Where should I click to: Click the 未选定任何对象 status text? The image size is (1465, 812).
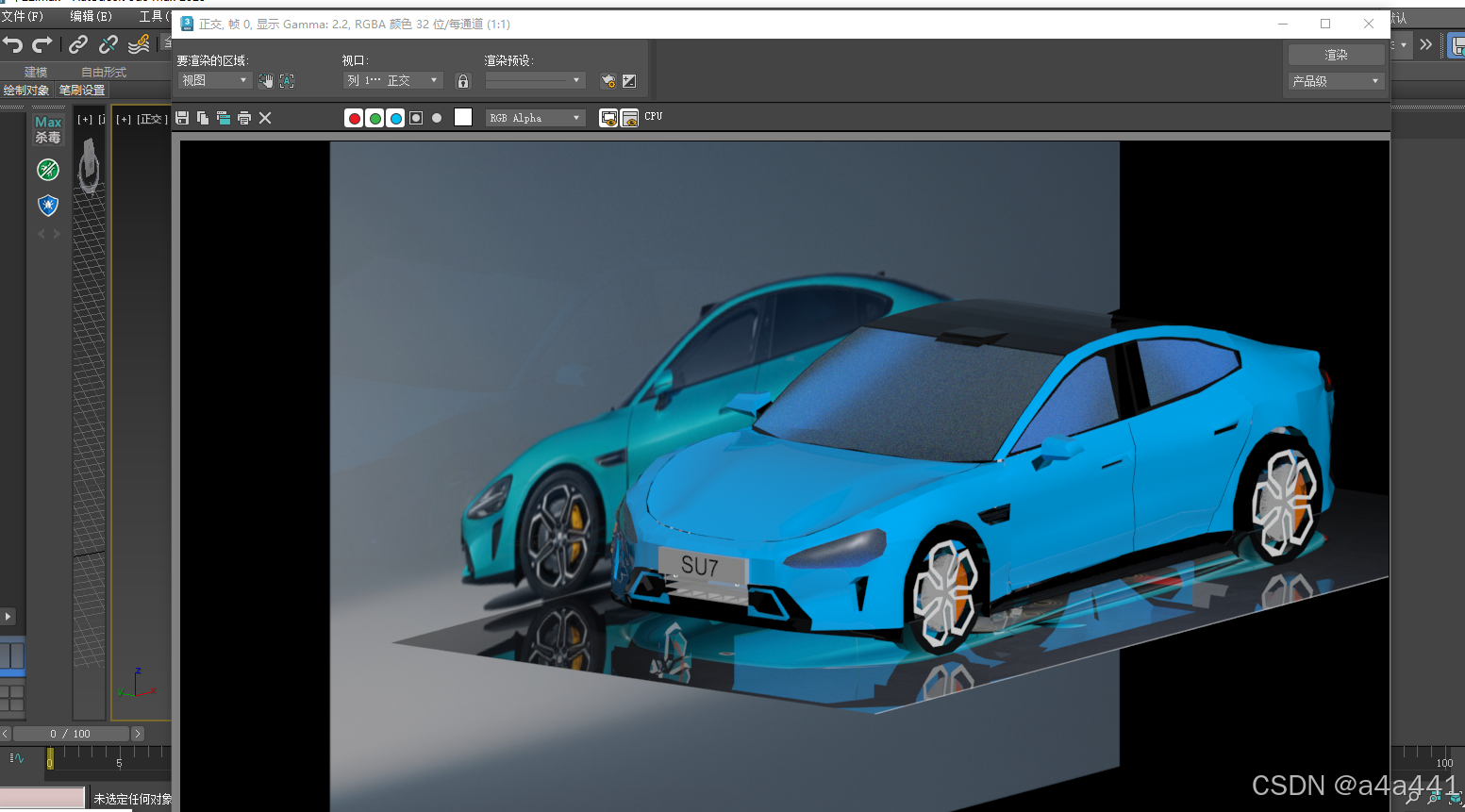[132, 799]
